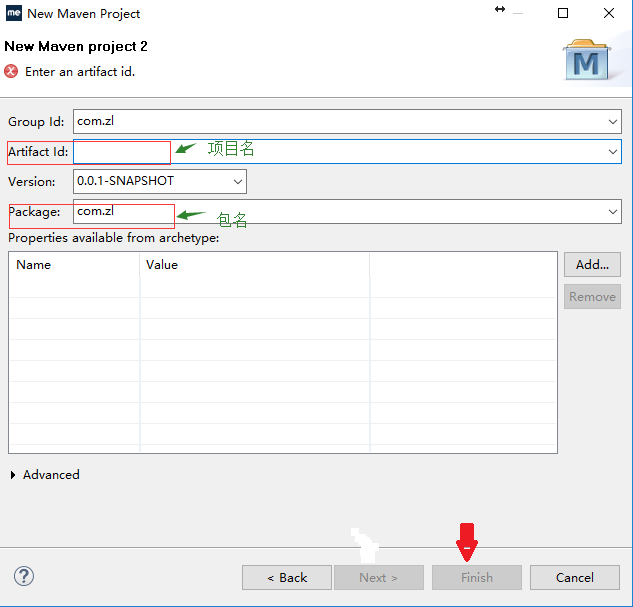Click the 'New Maven project 2' heading
Screen dimensions: 633x607
[76, 46]
